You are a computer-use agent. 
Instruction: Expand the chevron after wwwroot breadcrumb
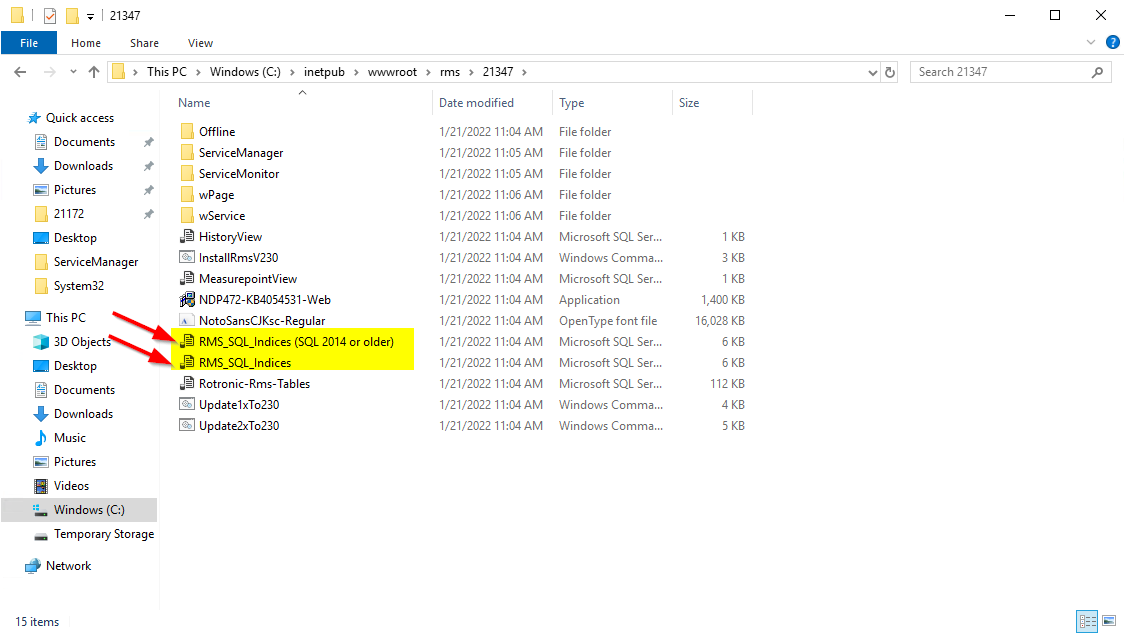pos(428,72)
